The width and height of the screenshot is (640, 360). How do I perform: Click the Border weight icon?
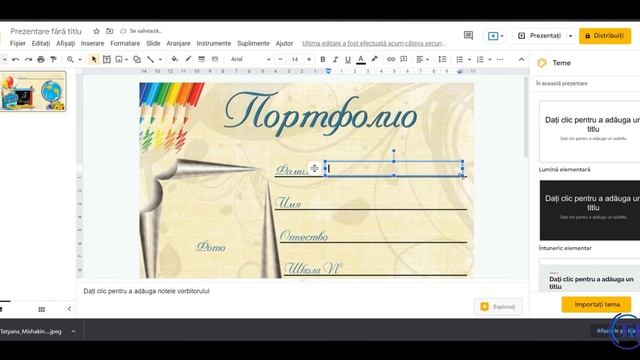[x=201, y=59]
